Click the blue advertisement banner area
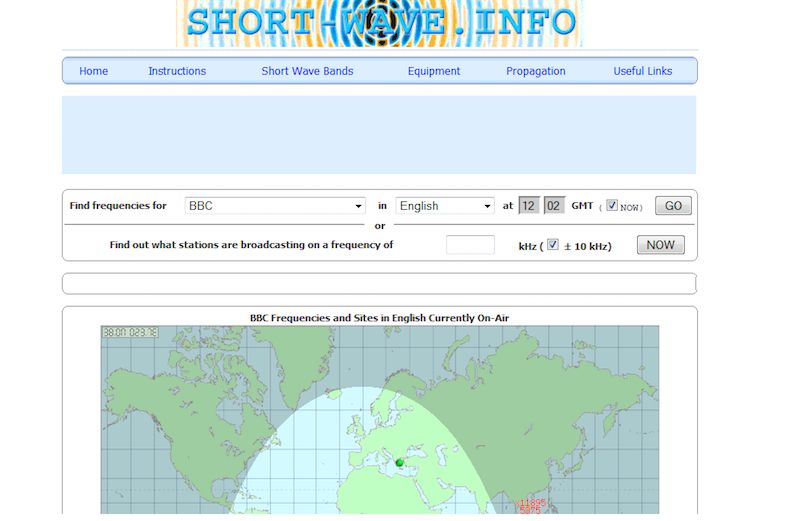802x521 pixels. [379, 135]
